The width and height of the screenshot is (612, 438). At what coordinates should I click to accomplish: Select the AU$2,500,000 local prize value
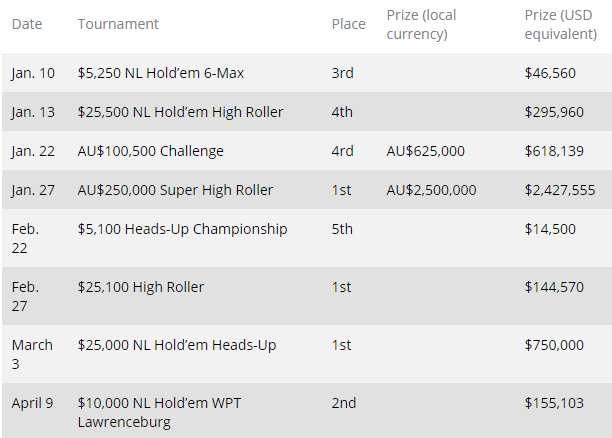[x=431, y=190]
